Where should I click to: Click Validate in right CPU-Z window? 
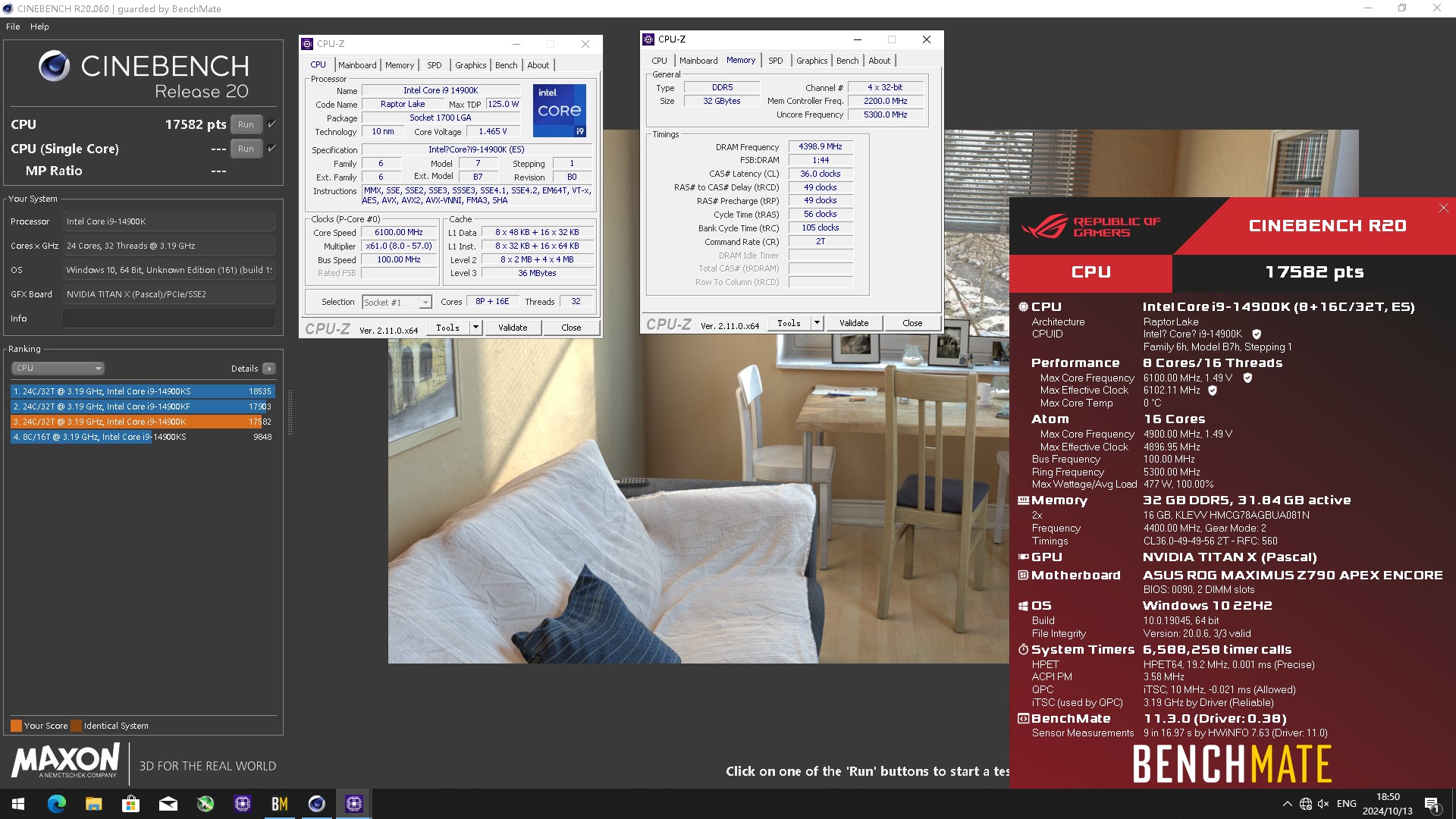[x=854, y=323]
